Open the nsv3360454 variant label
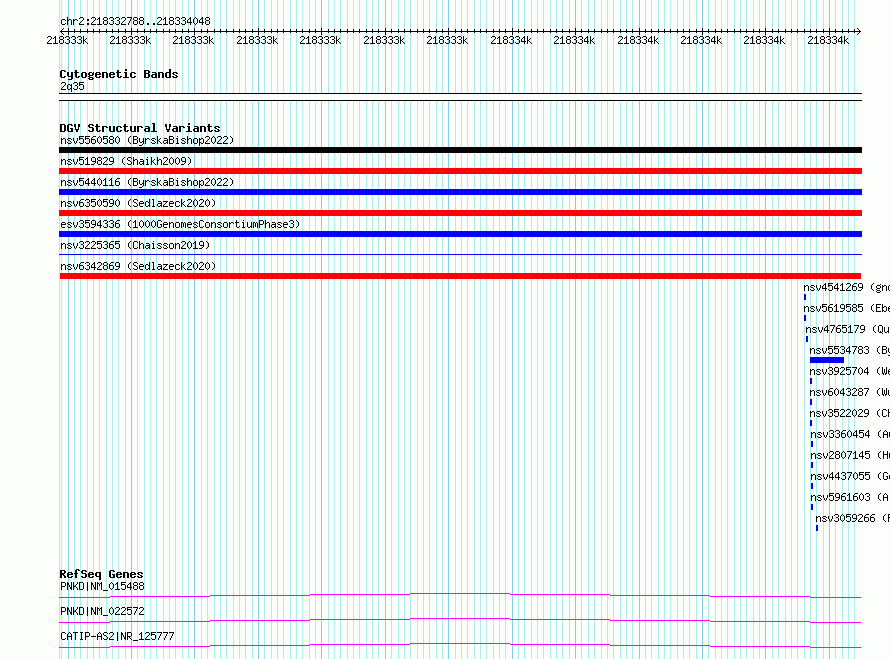Viewport: 890px width, 659px height. [850, 434]
